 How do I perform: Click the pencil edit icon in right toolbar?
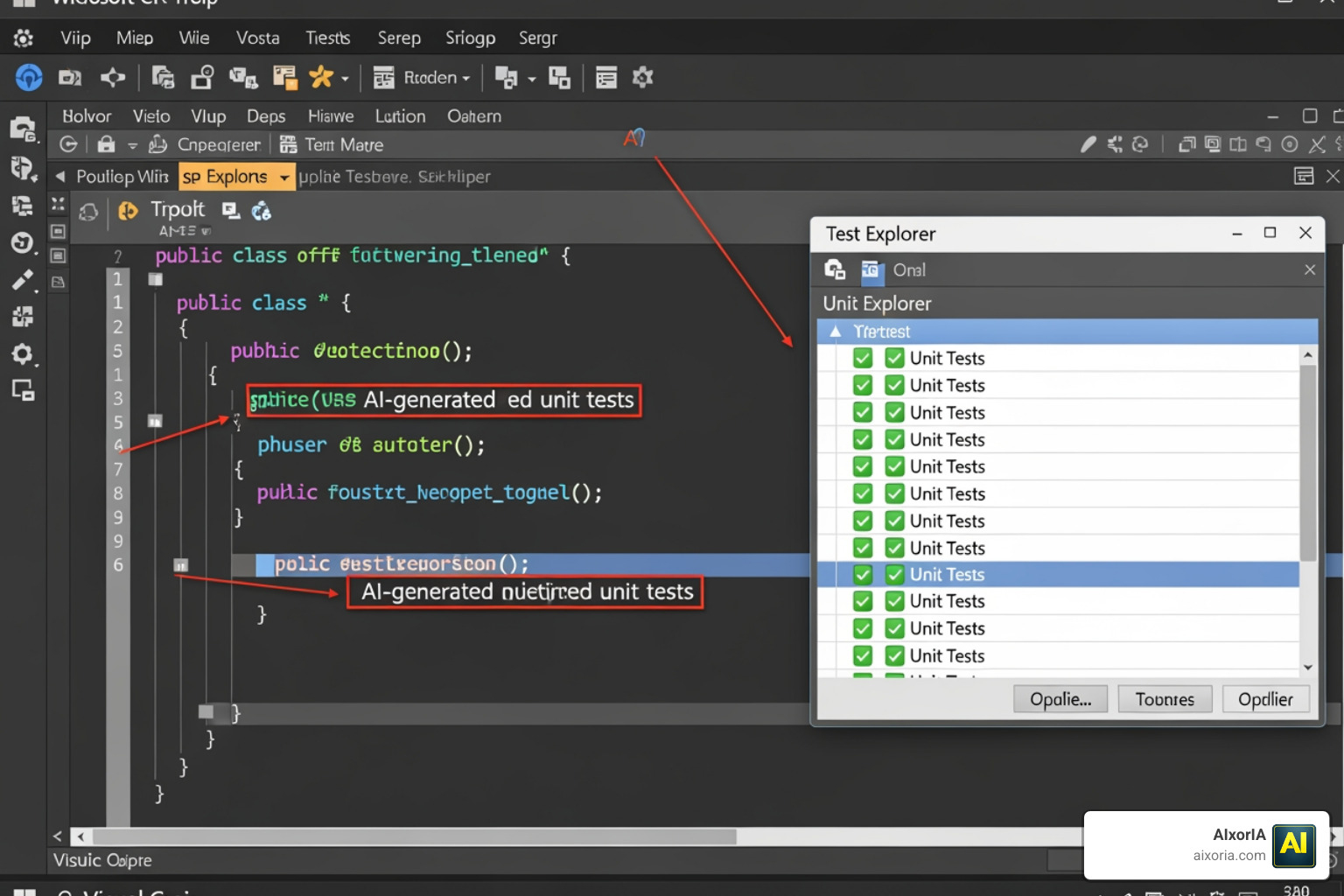point(1088,144)
